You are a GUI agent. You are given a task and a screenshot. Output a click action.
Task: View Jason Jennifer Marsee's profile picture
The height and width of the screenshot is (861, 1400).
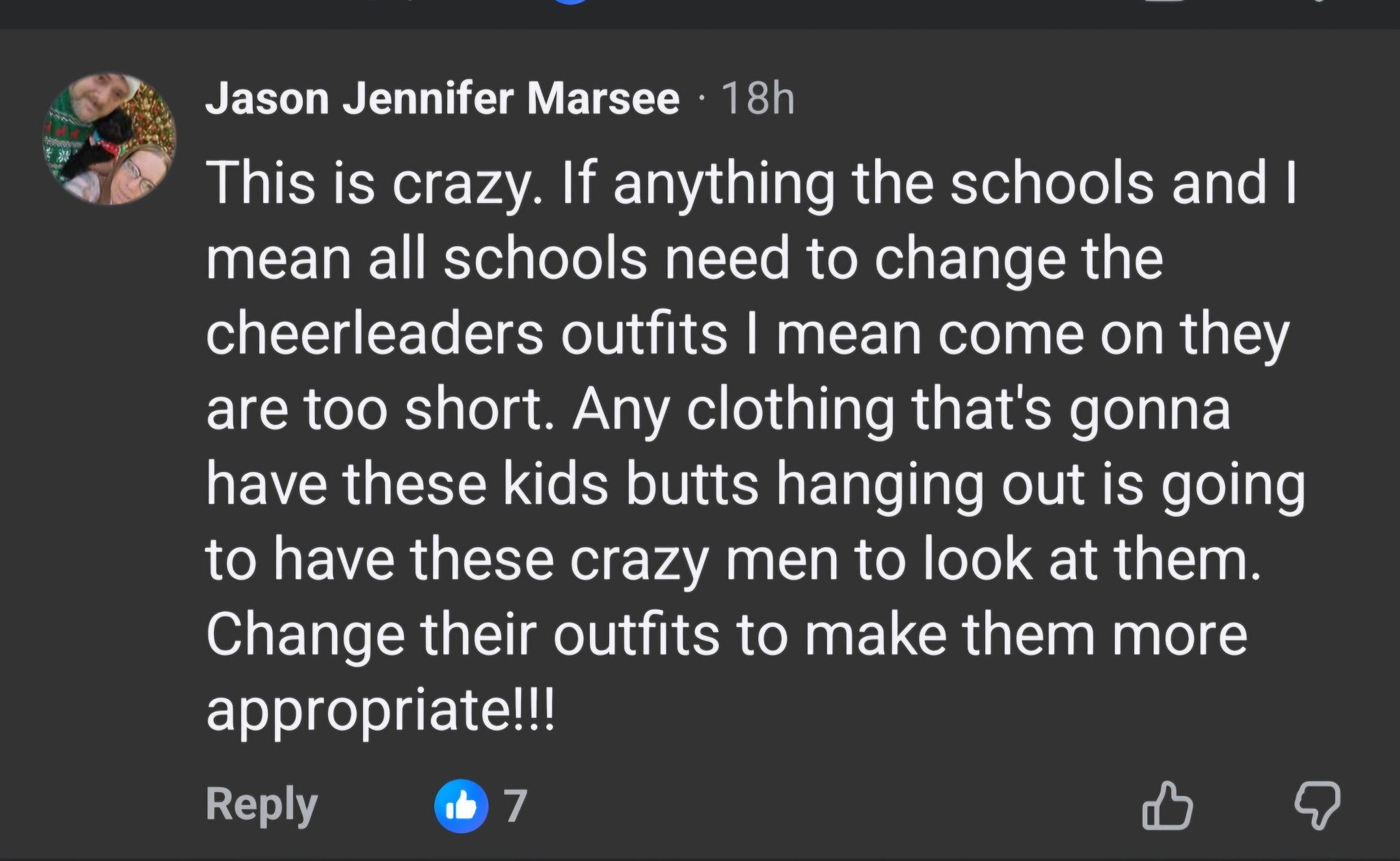(x=109, y=139)
